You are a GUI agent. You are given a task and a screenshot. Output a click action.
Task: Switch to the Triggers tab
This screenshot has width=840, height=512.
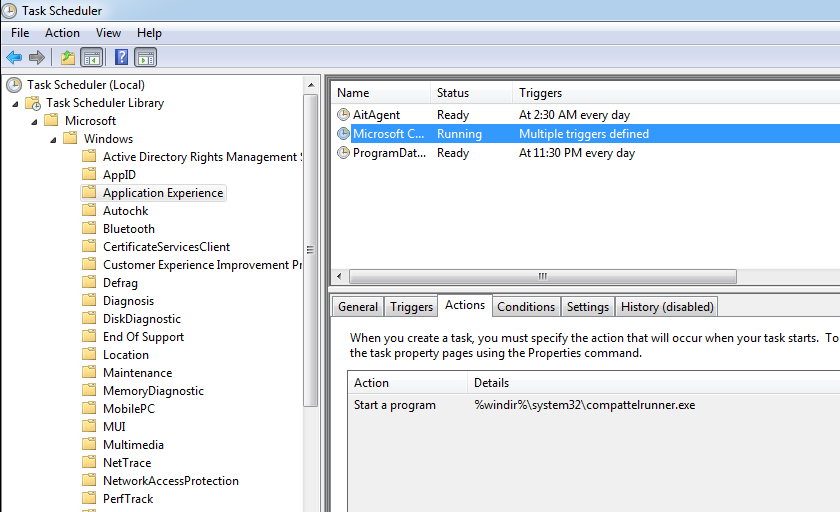pos(411,307)
